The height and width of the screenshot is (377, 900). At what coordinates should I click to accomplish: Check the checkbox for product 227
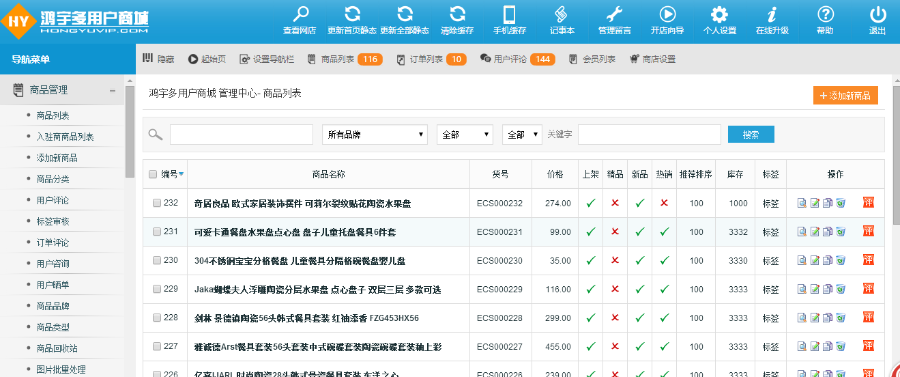pos(157,347)
